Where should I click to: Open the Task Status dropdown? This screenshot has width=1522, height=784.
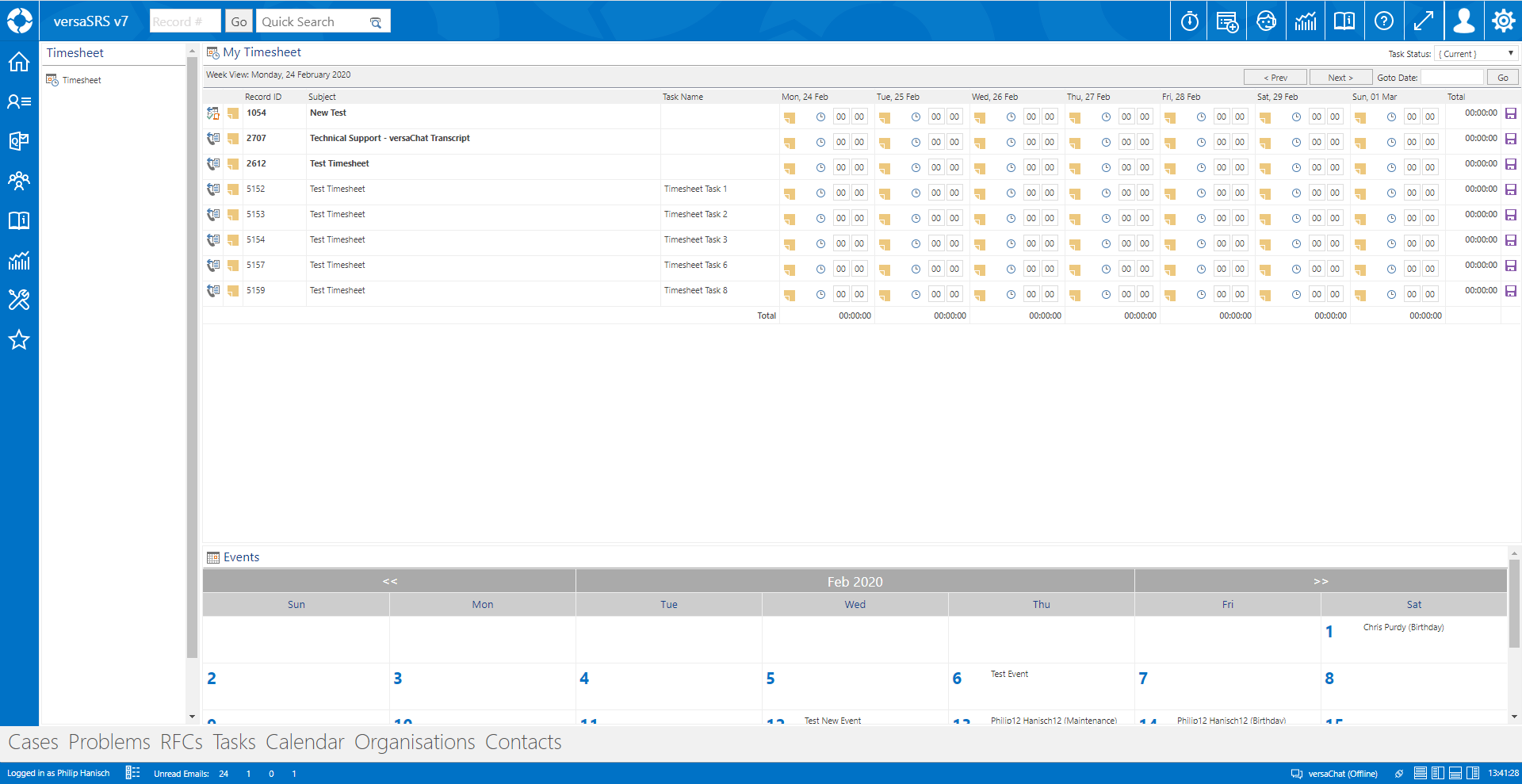[x=1475, y=54]
